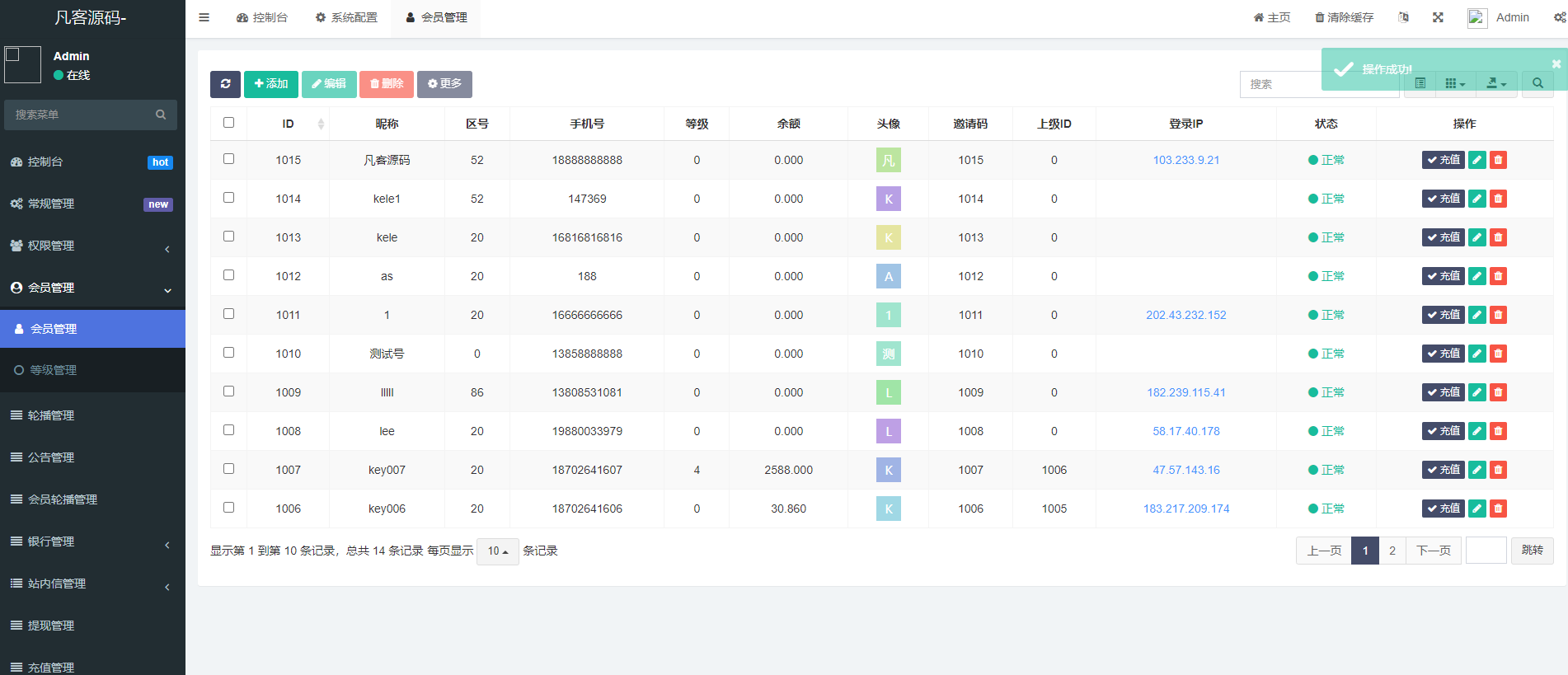The height and width of the screenshot is (675, 1568).
Task: Tick the checkbox for row 1007
Action: coord(228,469)
